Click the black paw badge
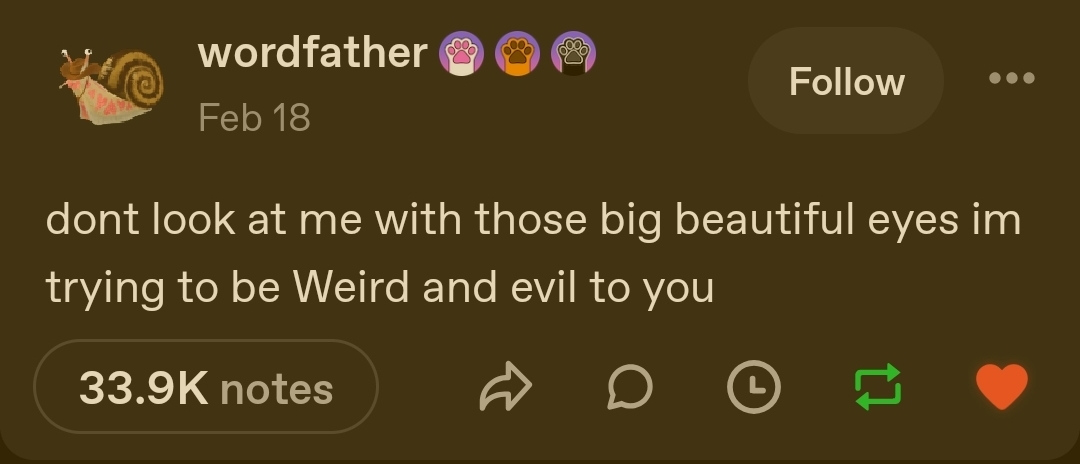The image size is (1080, 464). 573,53
